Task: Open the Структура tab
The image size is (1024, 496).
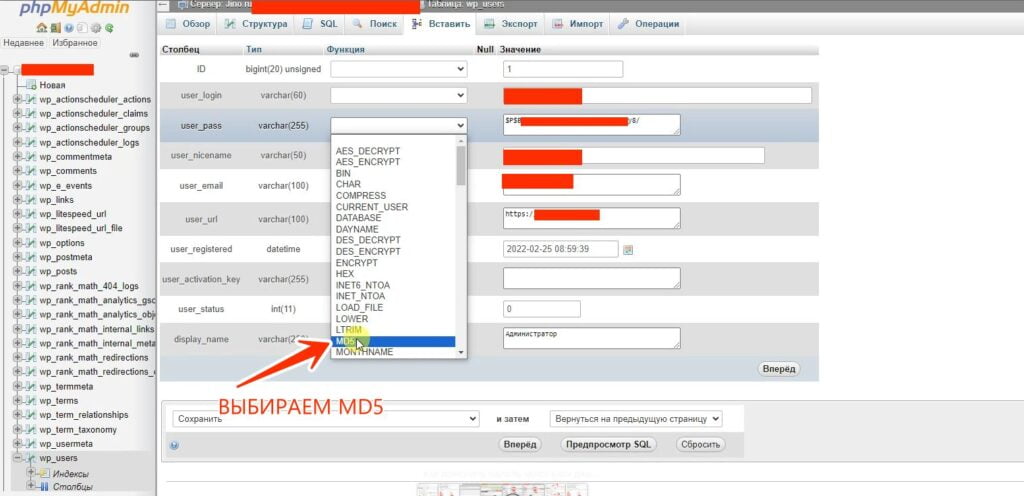Action: pos(256,24)
